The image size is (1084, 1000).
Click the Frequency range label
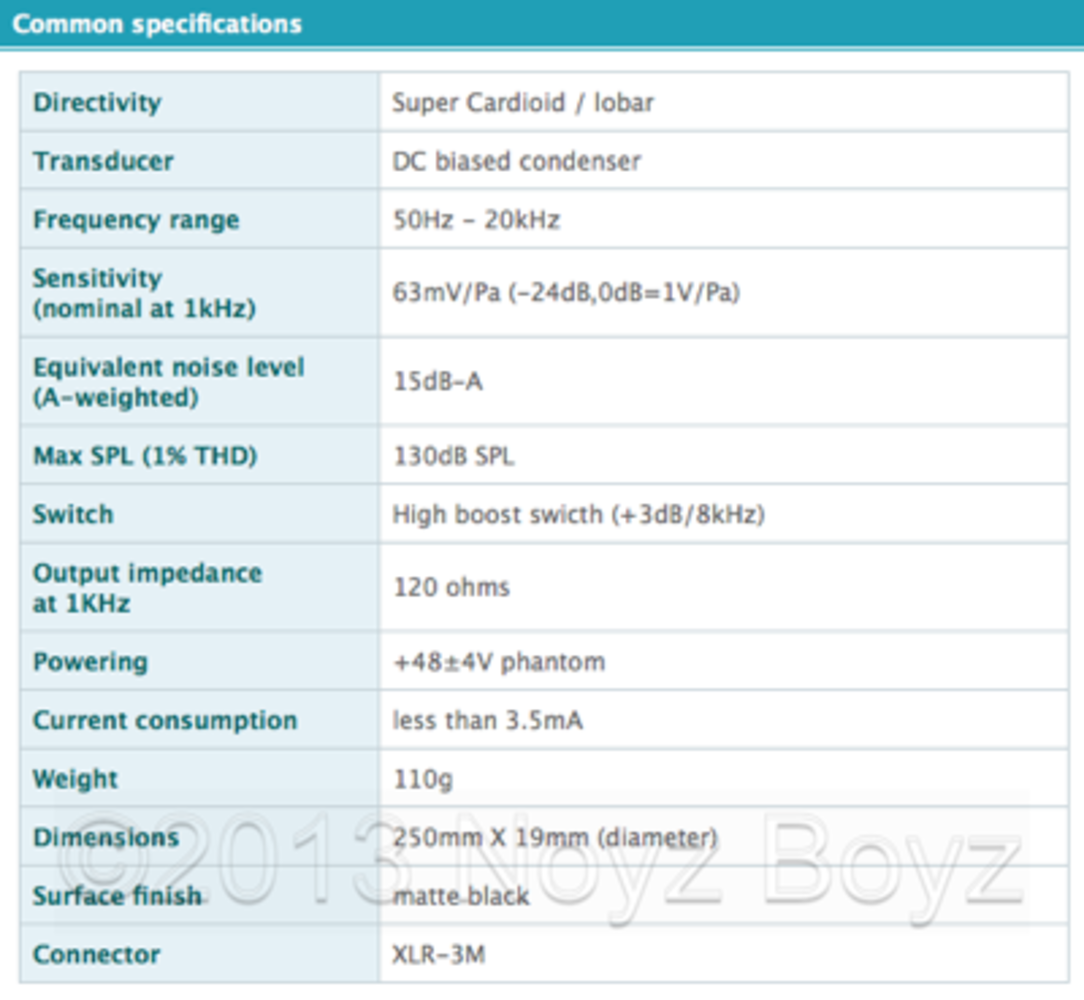tap(136, 220)
